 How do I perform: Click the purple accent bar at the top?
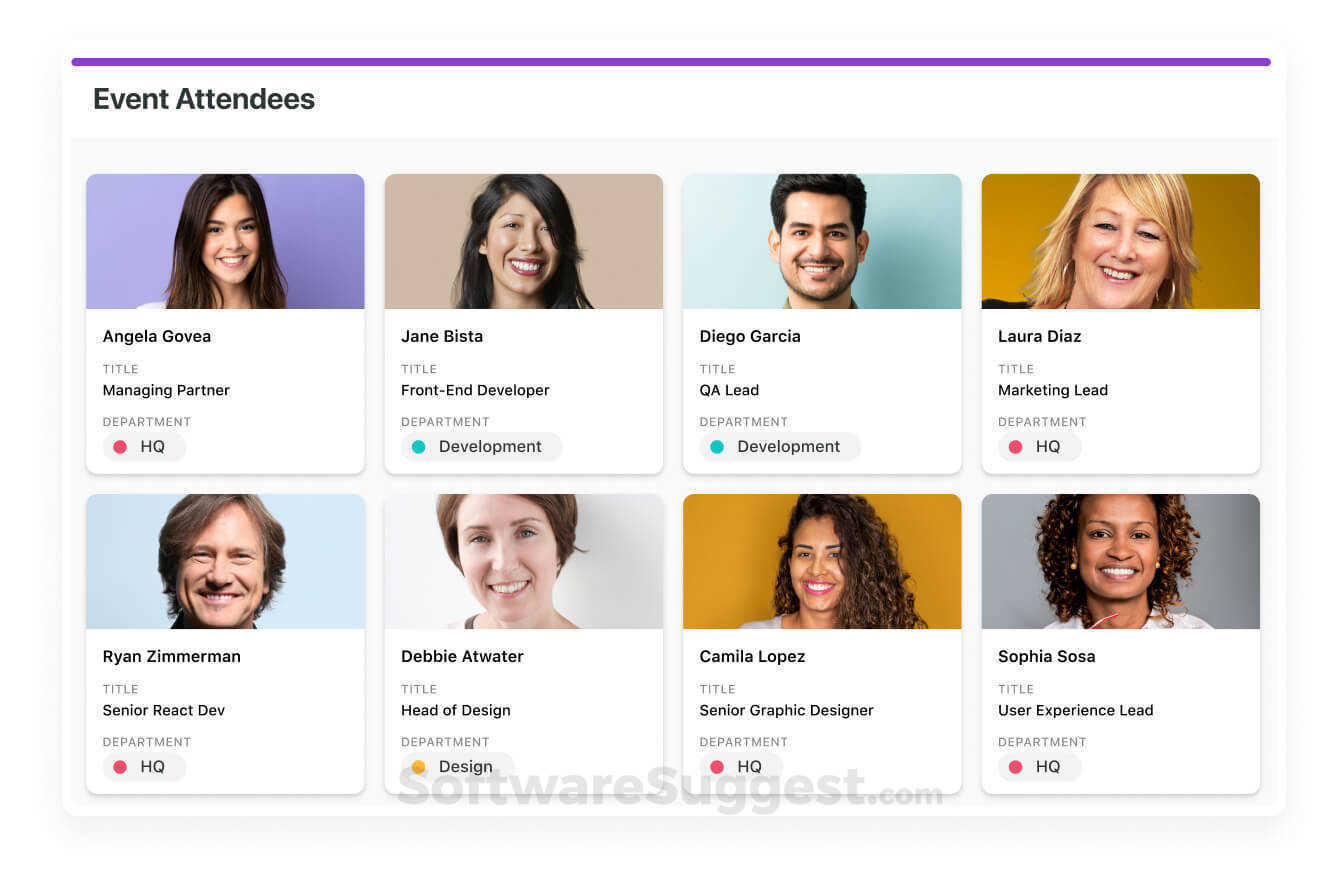[670, 60]
